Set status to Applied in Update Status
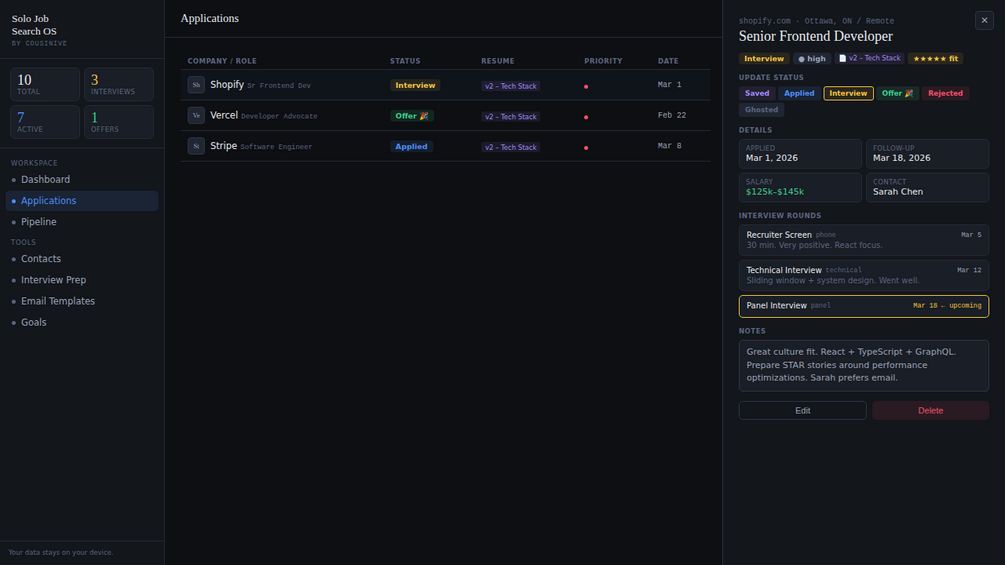The width and height of the screenshot is (1005, 565). point(799,93)
